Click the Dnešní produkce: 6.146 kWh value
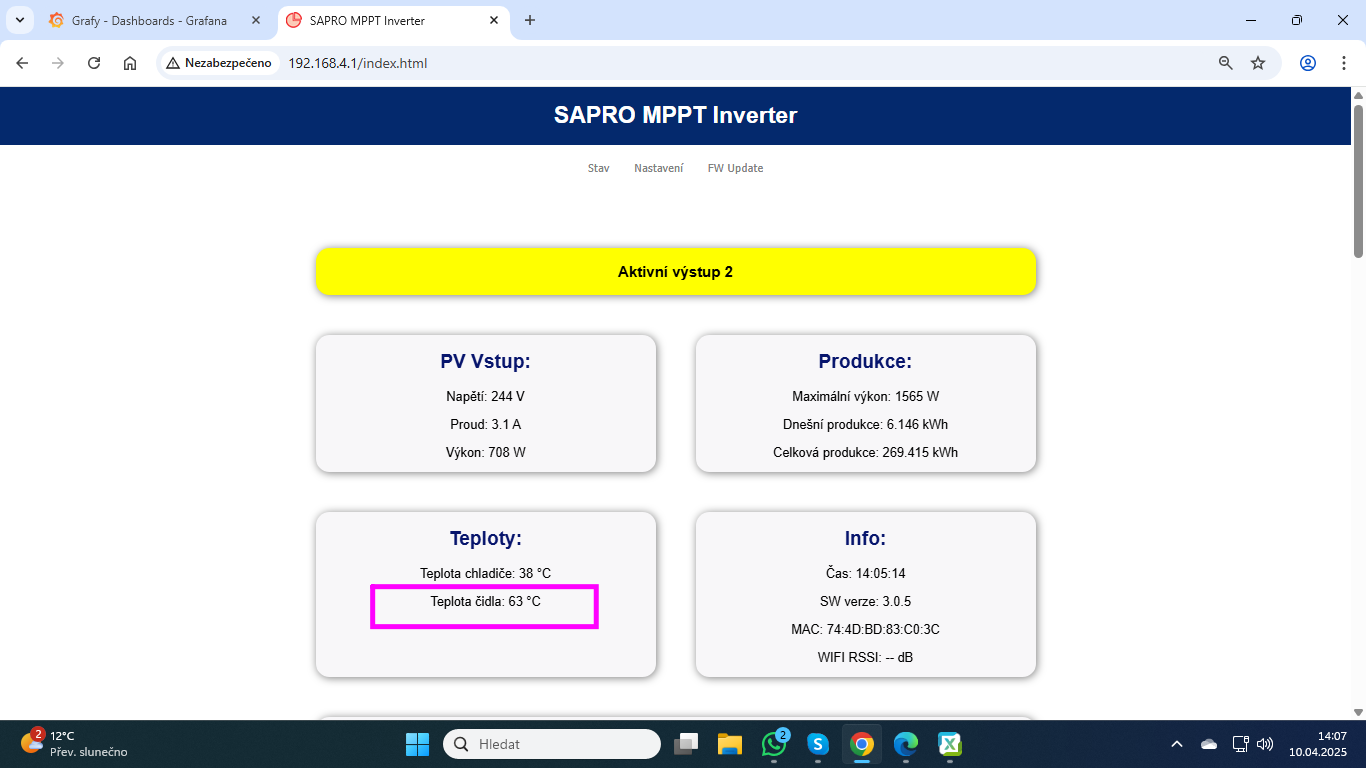The height and width of the screenshot is (768, 1366). (x=866, y=424)
